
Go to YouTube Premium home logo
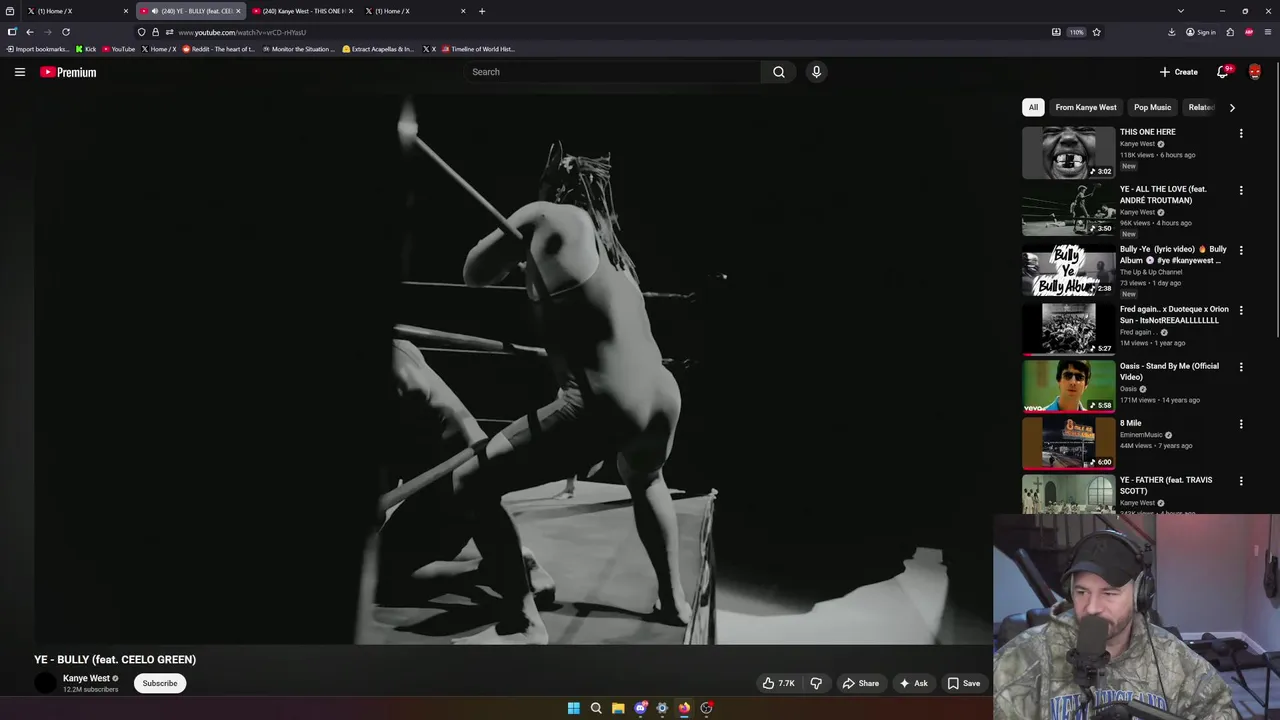[x=68, y=72]
